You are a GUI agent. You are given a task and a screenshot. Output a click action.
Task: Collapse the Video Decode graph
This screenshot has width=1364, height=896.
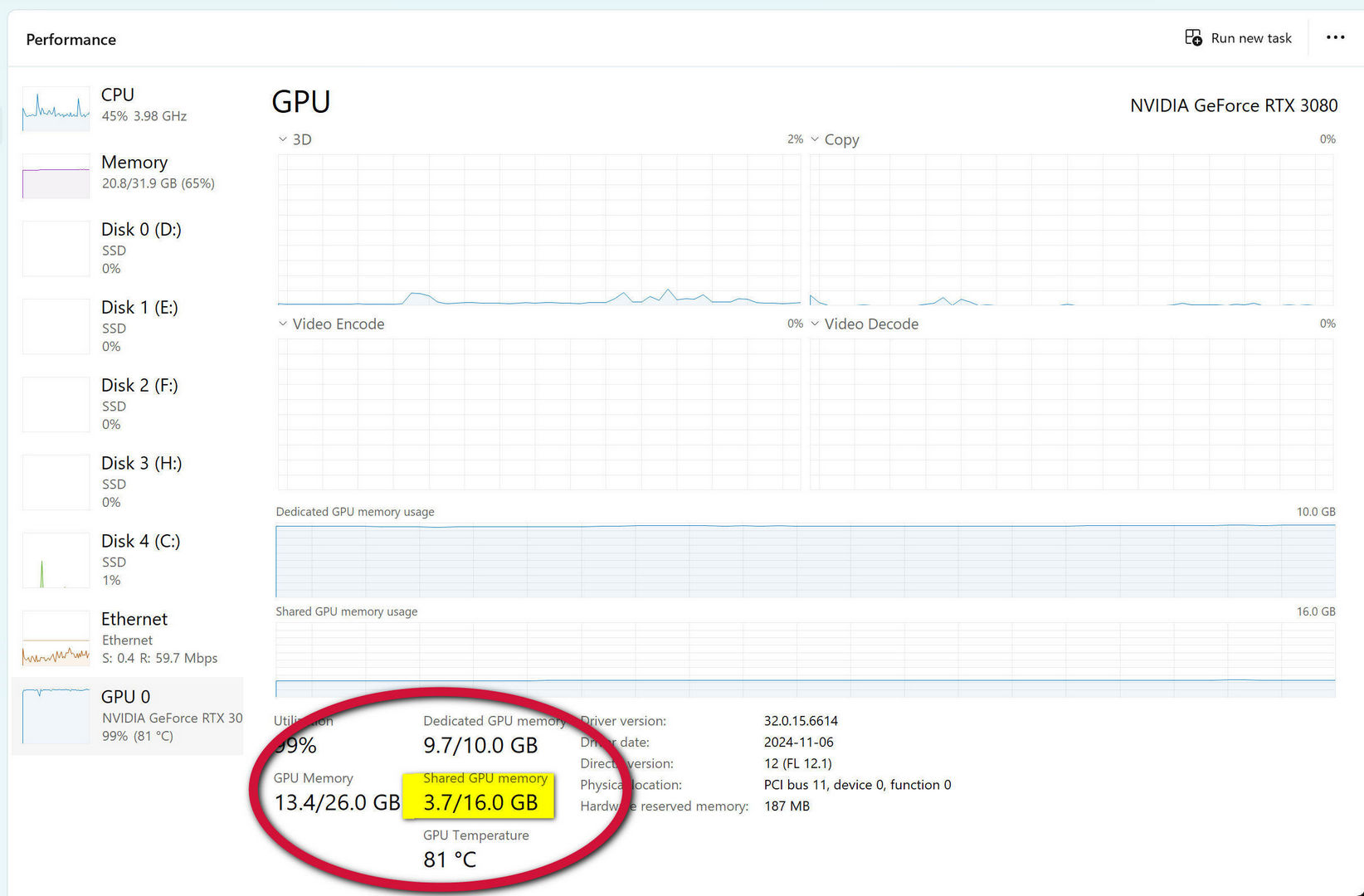pyautogui.click(x=815, y=324)
